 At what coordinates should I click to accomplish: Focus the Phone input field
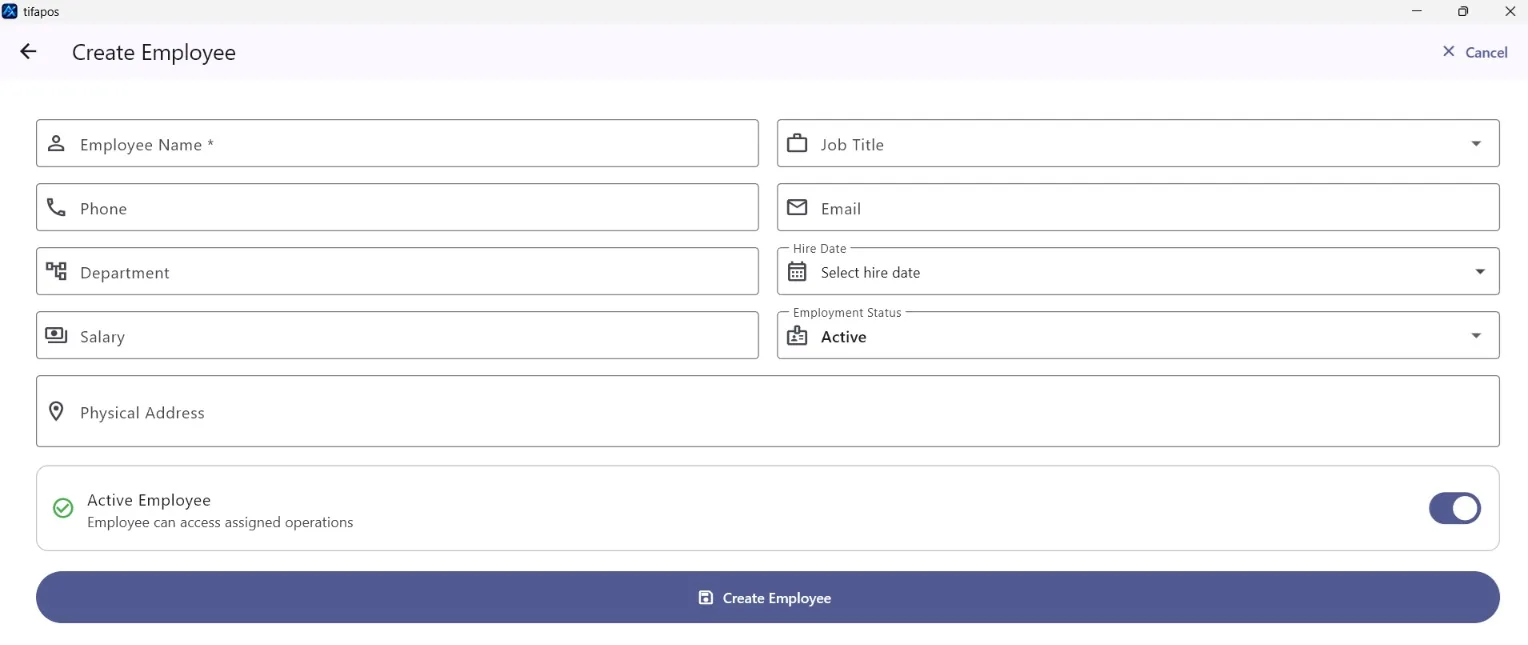pos(397,207)
